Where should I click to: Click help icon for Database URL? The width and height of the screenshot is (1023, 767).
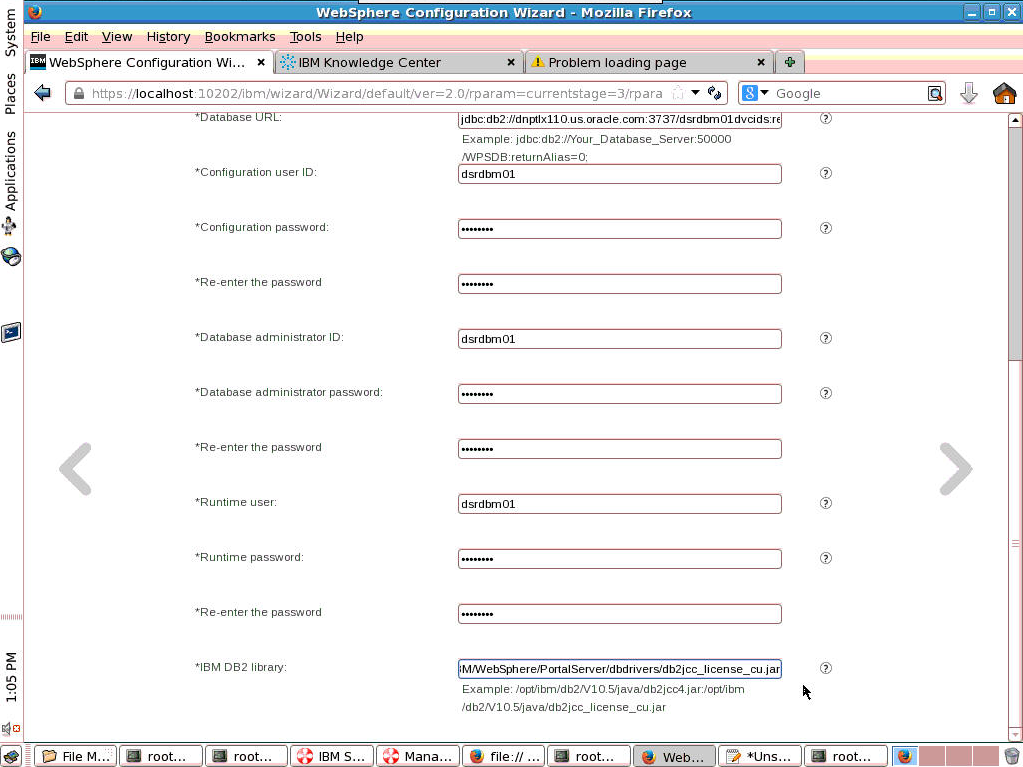[825, 118]
